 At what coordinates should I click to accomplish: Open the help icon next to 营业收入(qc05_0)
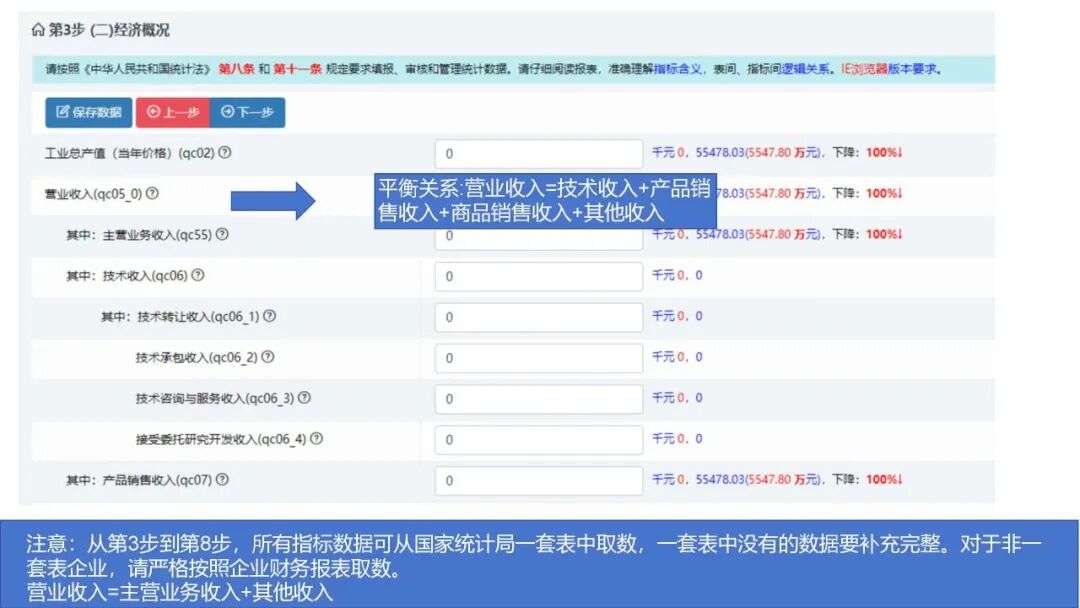pos(153,191)
